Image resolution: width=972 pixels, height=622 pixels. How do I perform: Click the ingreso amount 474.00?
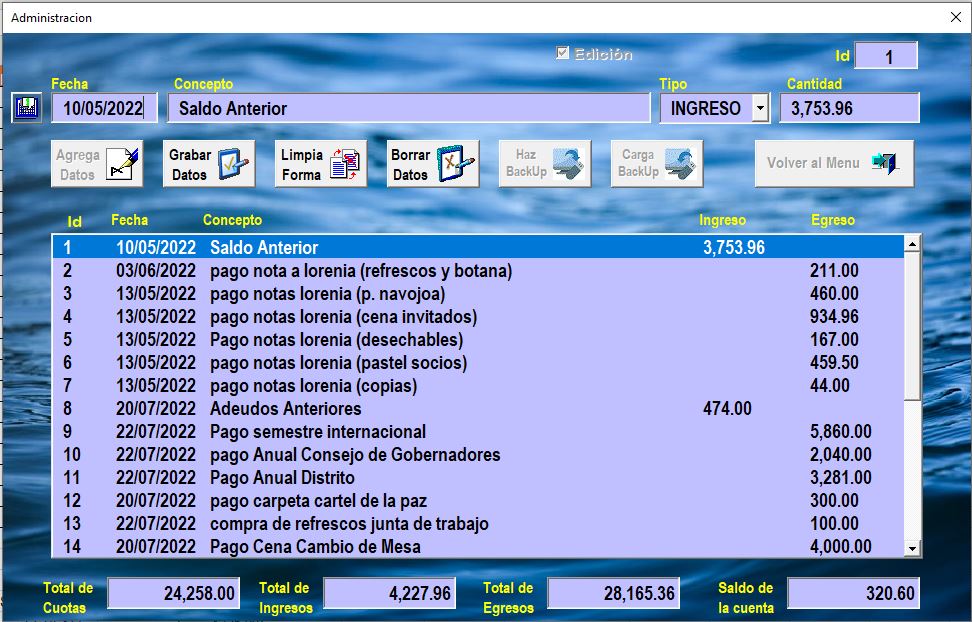pyautogui.click(x=727, y=408)
